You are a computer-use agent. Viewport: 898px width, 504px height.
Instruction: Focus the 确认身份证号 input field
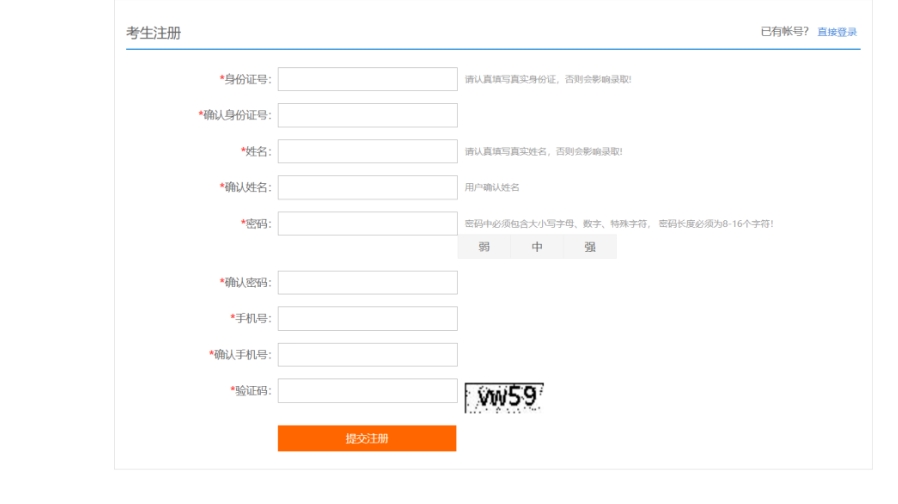[x=368, y=115]
